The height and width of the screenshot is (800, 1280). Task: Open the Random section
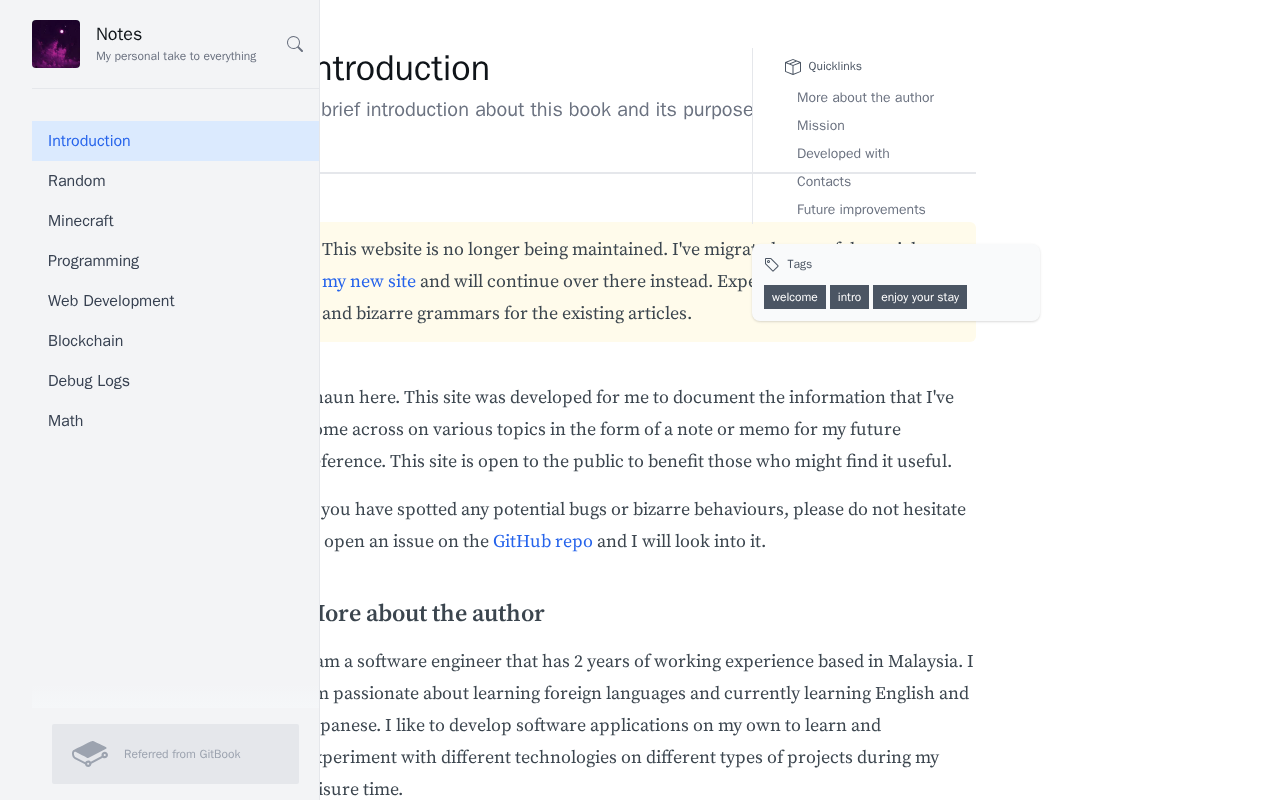[x=77, y=181]
